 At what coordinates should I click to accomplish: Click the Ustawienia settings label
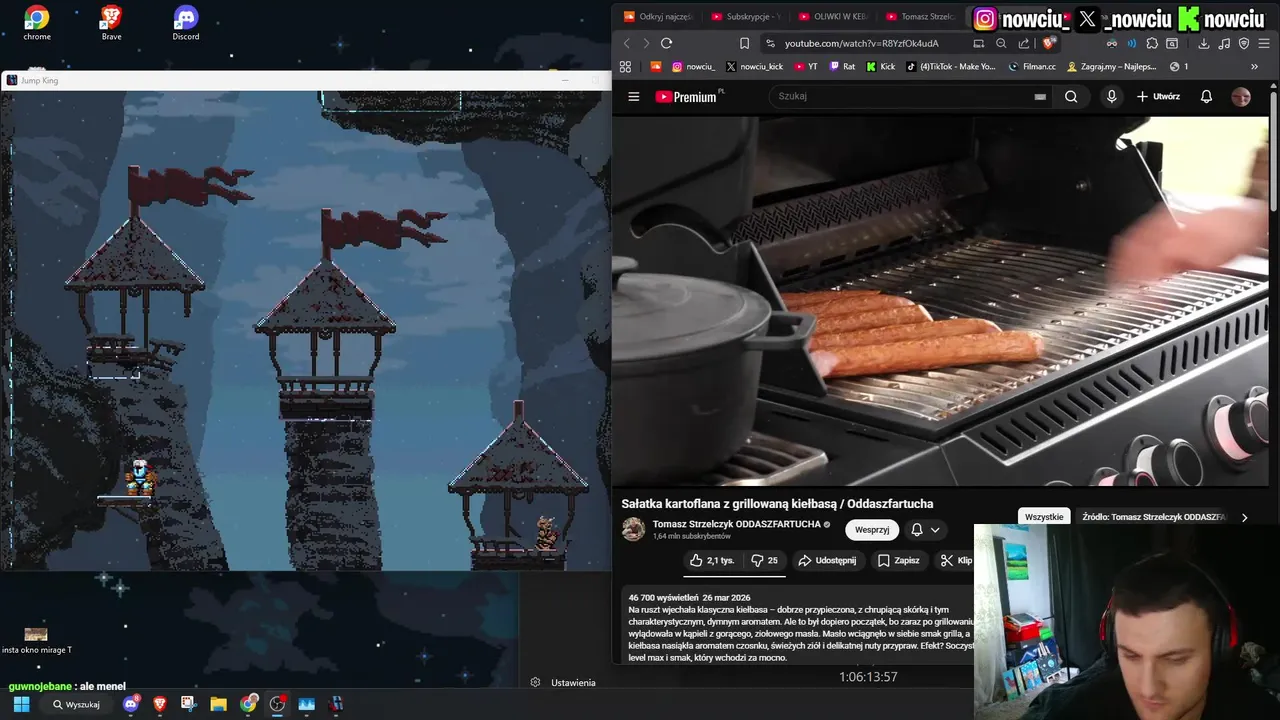(573, 682)
